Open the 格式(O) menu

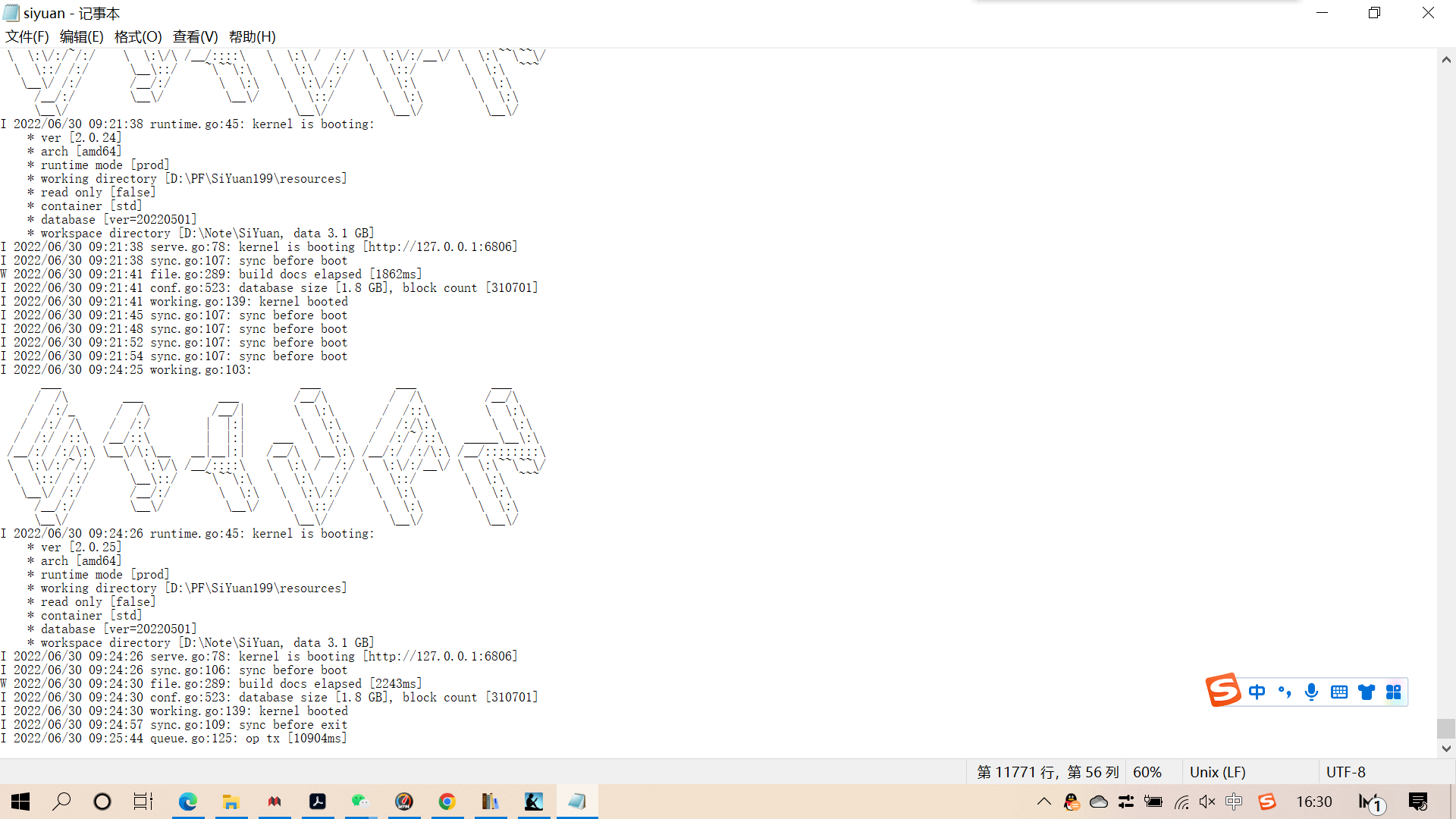tap(138, 36)
